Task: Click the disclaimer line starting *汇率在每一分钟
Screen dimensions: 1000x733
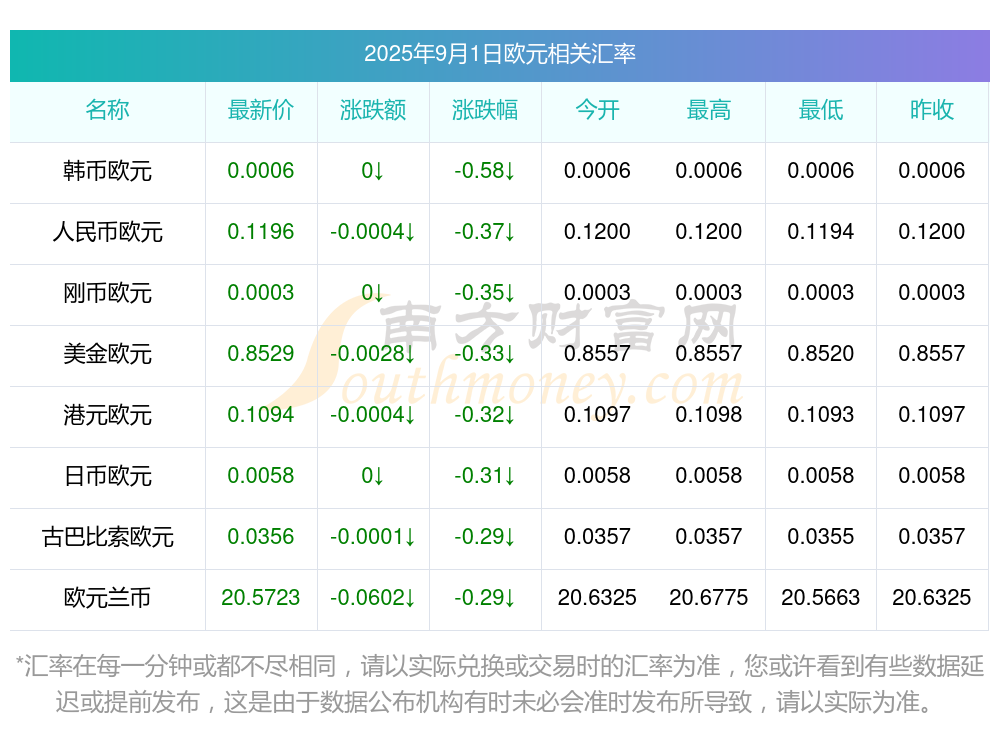Action: 500,667
